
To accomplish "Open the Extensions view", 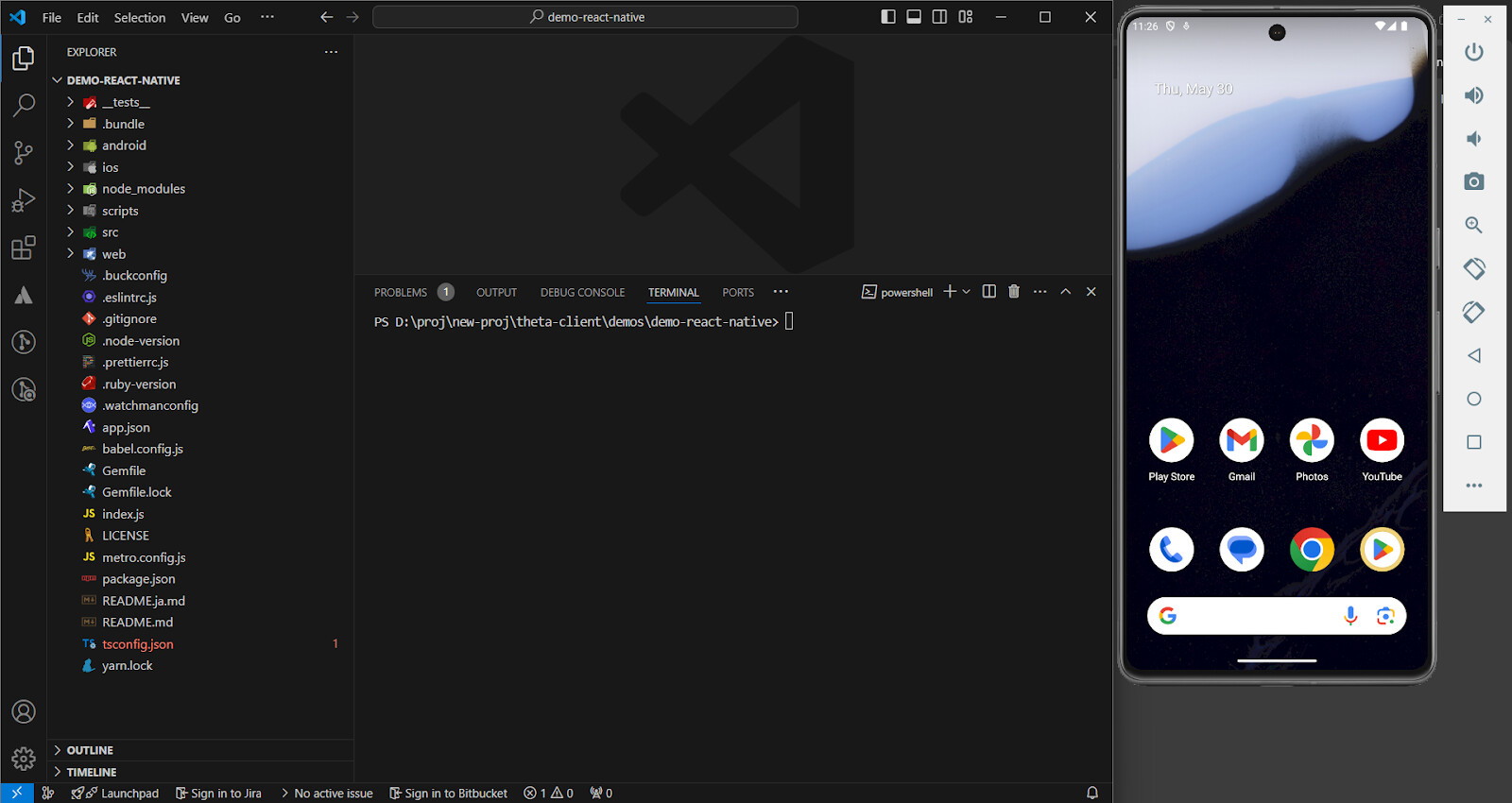I will [x=24, y=248].
